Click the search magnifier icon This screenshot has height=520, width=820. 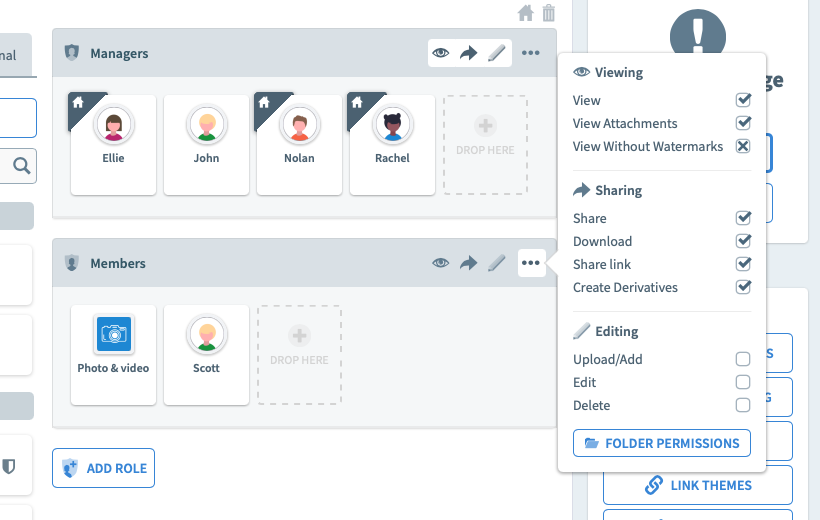[21, 166]
